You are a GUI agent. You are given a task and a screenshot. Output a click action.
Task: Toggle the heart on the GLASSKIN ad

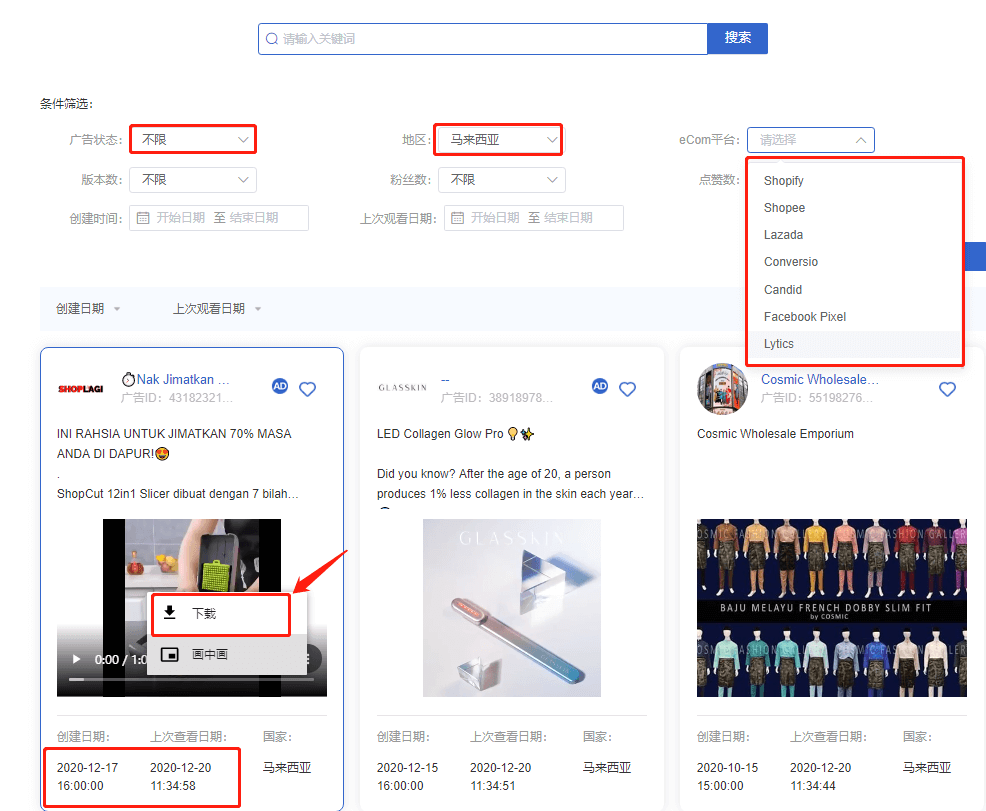click(x=628, y=389)
